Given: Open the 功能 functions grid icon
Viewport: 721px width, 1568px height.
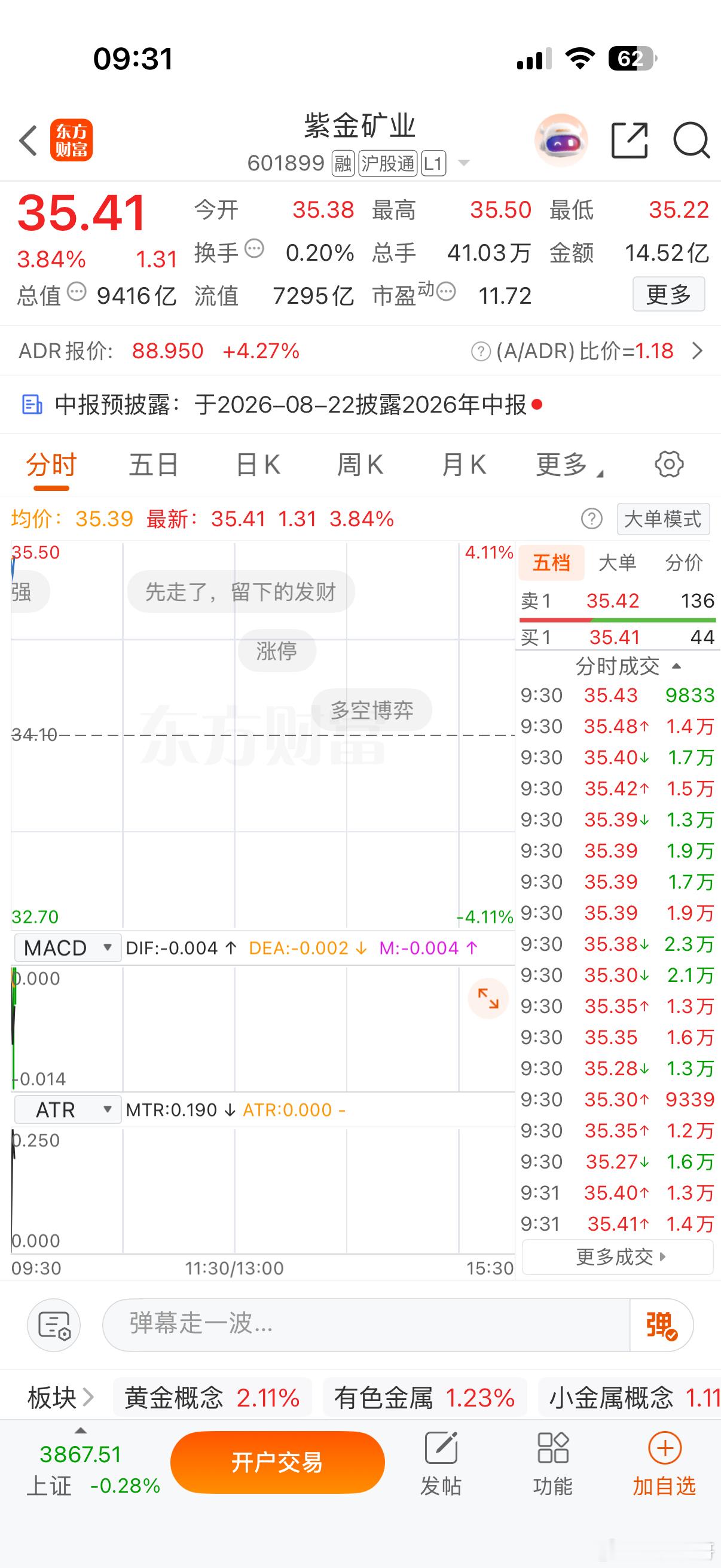Looking at the screenshot, I should click(x=553, y=1448).
